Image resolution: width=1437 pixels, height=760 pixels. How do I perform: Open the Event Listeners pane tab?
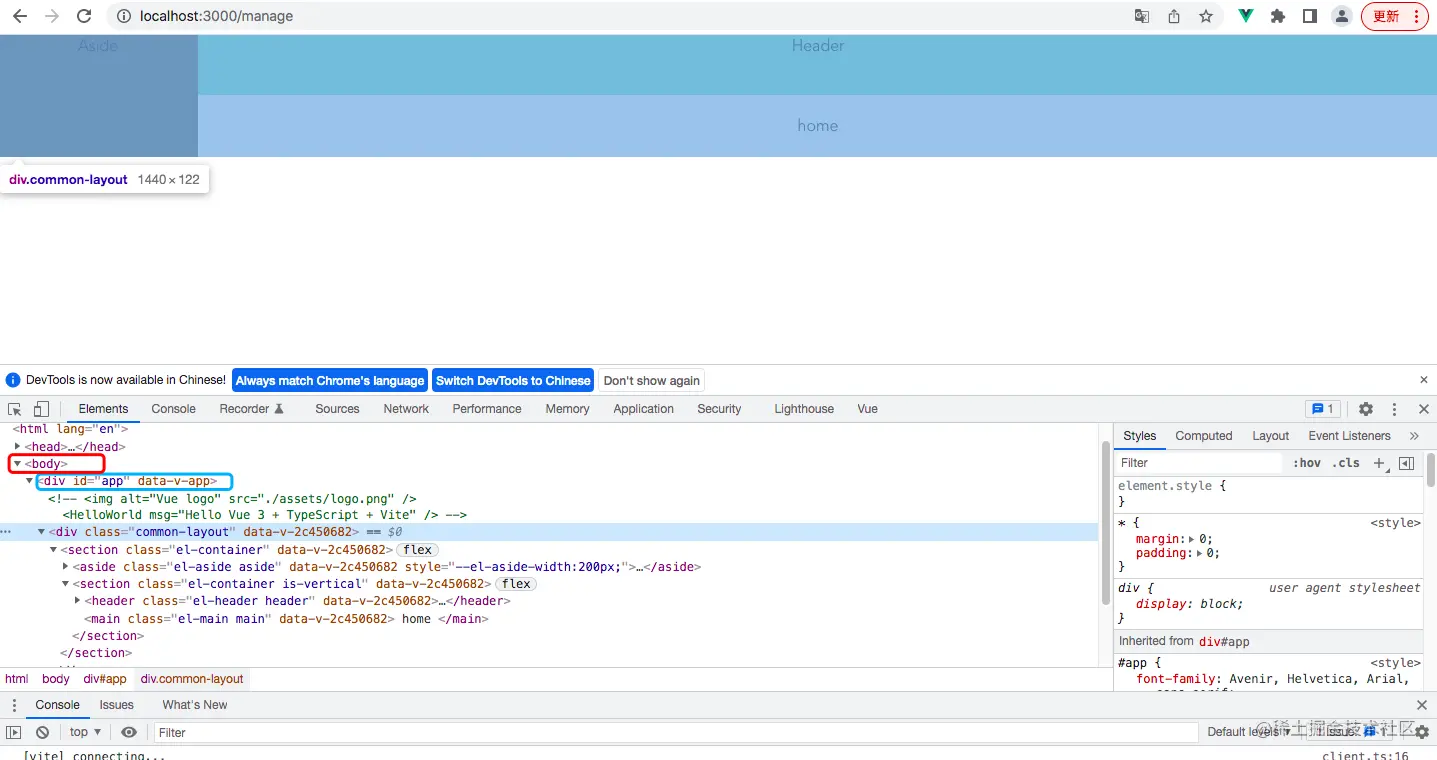coord(1349,436)
